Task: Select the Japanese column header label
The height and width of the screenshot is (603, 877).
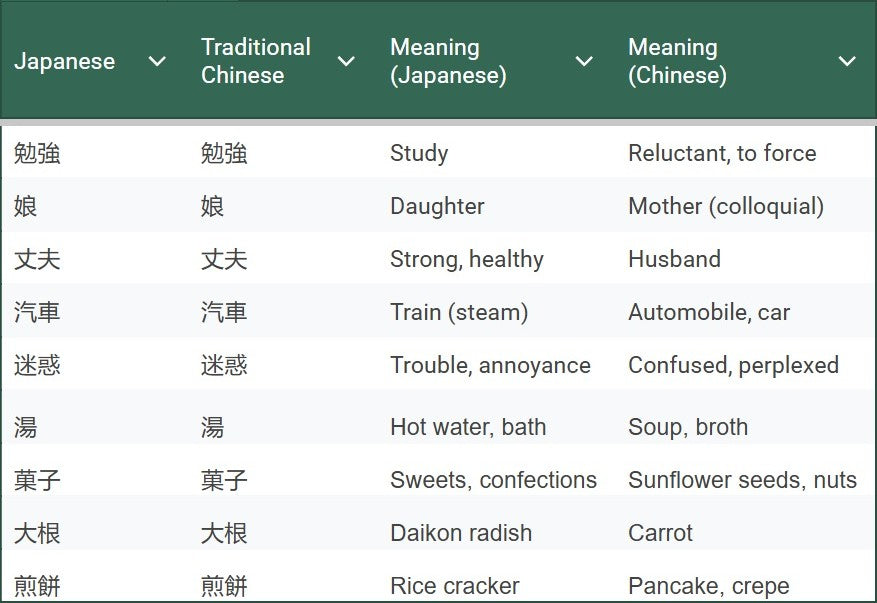Action: point(64,61)
